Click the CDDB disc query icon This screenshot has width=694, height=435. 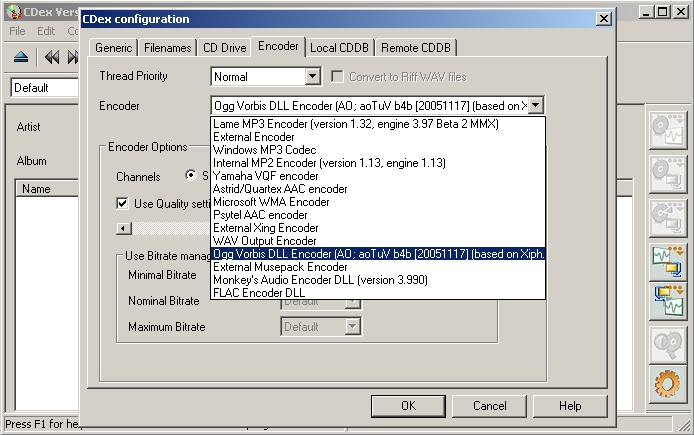668,346
